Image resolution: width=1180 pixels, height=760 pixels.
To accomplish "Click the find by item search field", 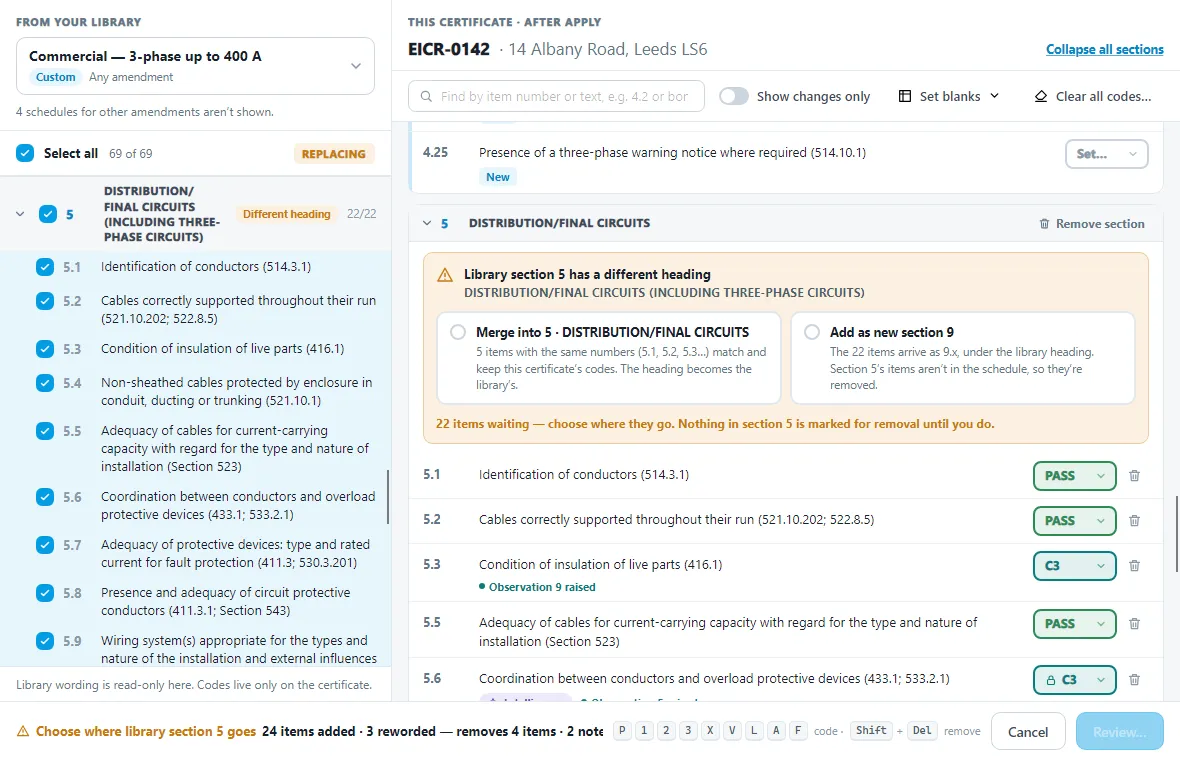I will 556,96.
